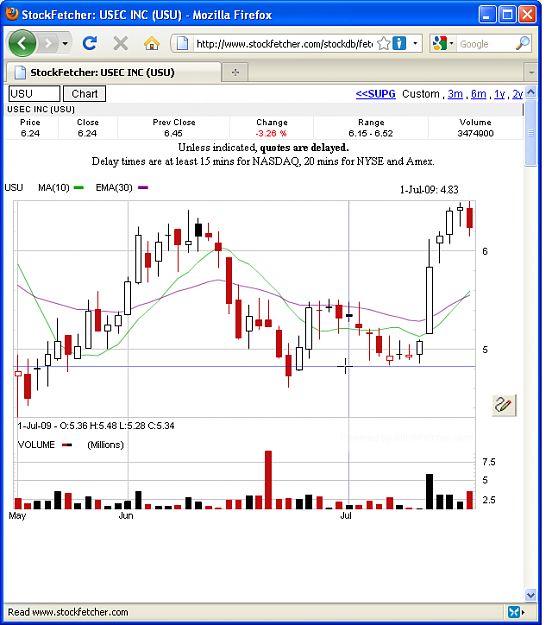Open the home page via house icon
Screen dimensions: 552x625
coord(151,43)
